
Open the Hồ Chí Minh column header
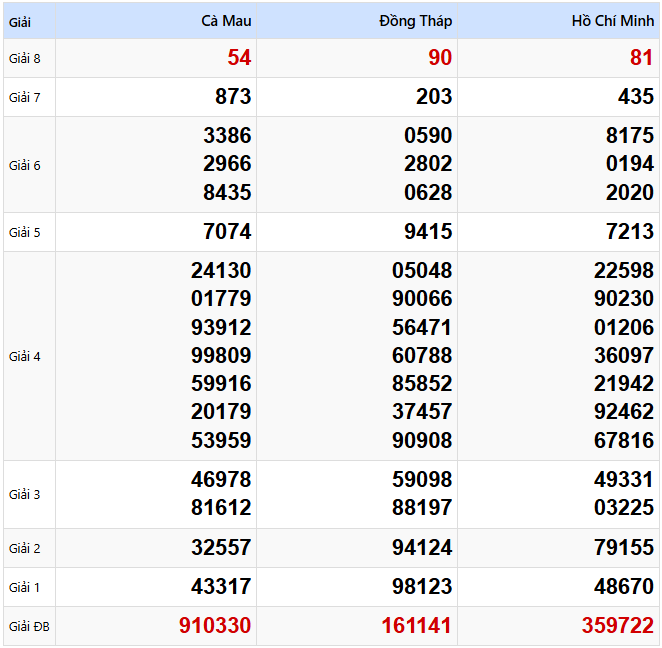pyautogui.click(x=612, y=21)
